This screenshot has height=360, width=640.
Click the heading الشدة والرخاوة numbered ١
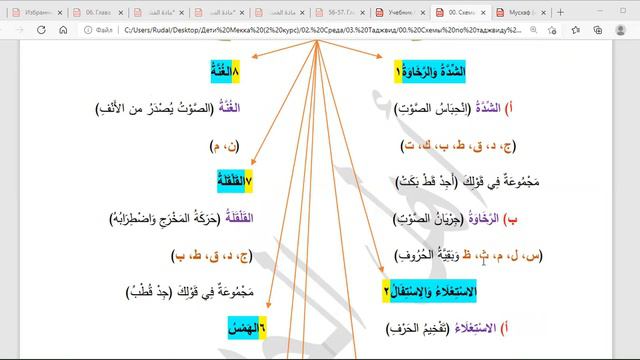click(429, 71)
